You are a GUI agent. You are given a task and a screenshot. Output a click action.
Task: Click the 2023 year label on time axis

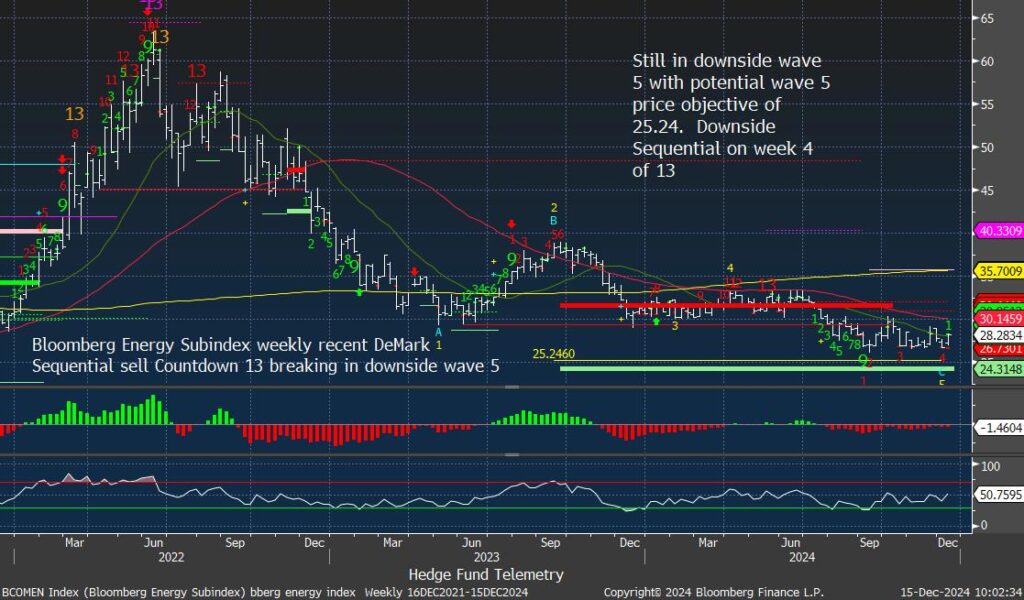(486, 557)
